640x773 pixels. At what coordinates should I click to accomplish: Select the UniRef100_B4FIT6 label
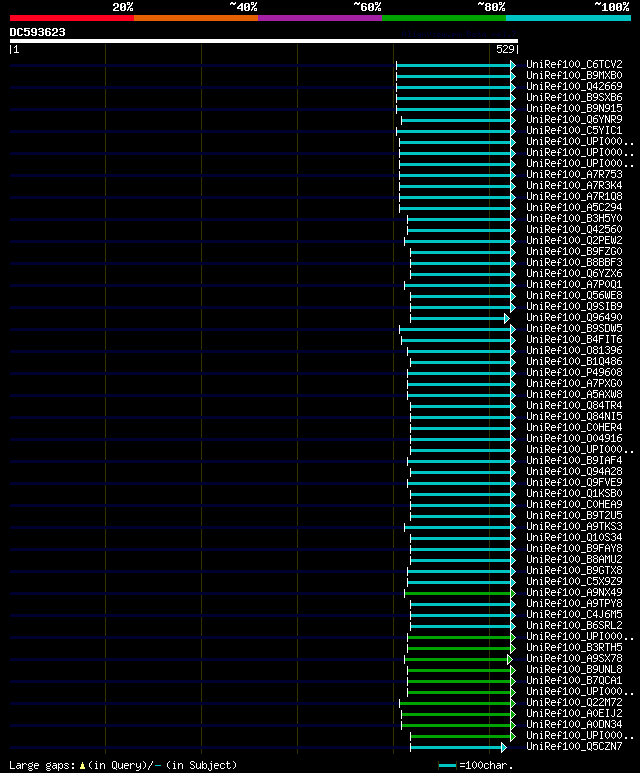(574, 339)
